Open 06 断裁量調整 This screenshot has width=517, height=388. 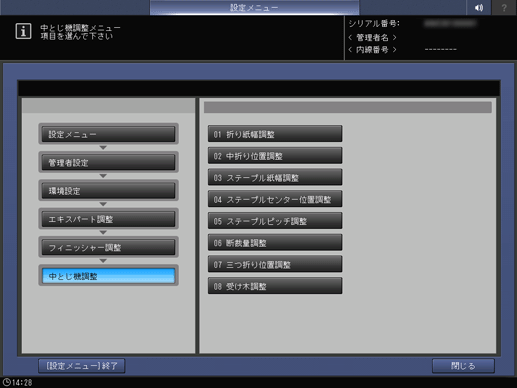(275, 242)
